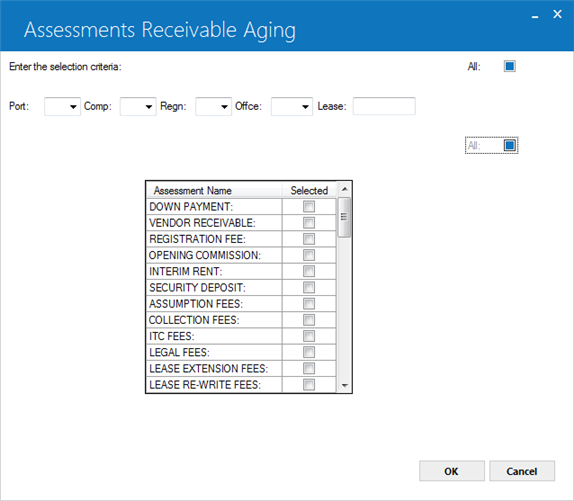The image size is (574, 501).
Task: Click the table scrollbar down arrow
Action: click(344, 385)
